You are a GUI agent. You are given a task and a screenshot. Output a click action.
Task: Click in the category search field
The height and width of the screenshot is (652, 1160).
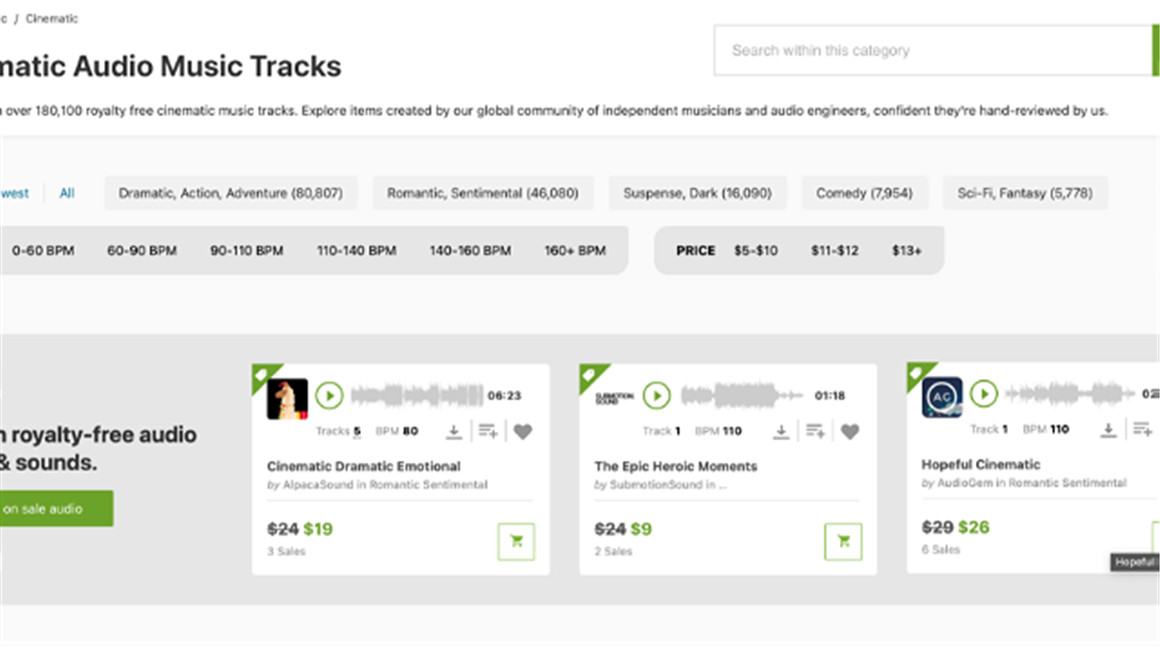930,50
